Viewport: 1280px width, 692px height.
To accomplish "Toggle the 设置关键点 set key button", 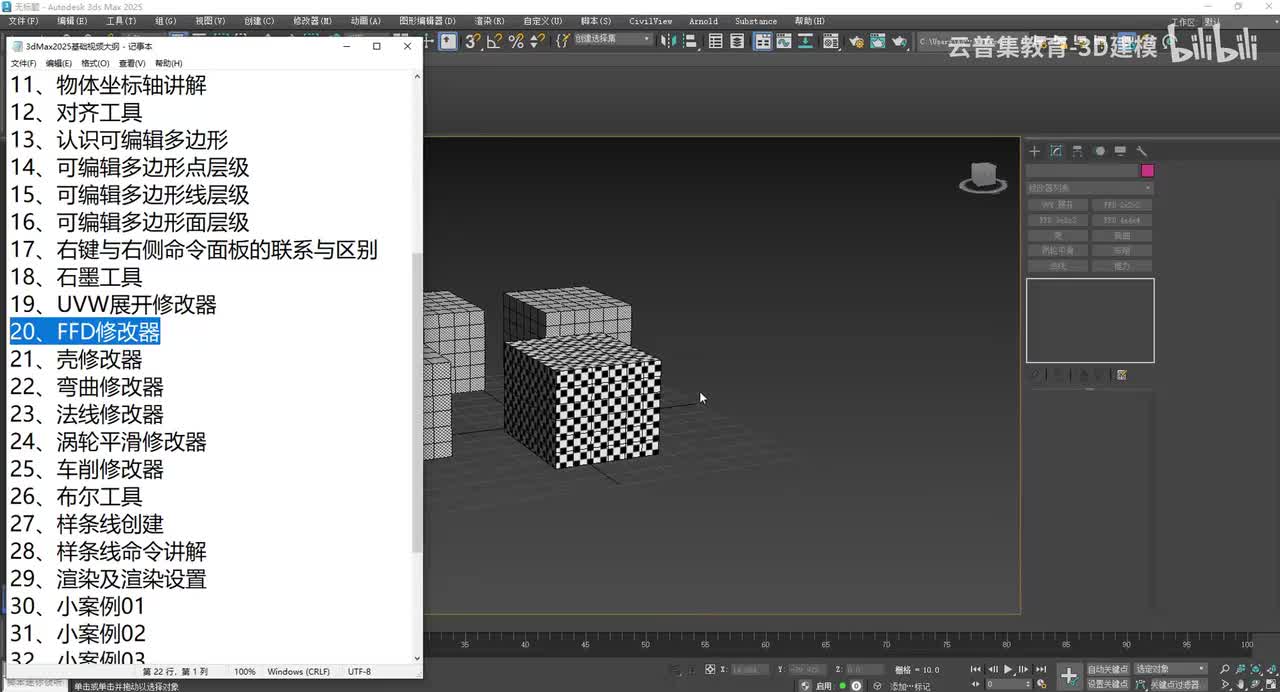I will coord(1108,684).
